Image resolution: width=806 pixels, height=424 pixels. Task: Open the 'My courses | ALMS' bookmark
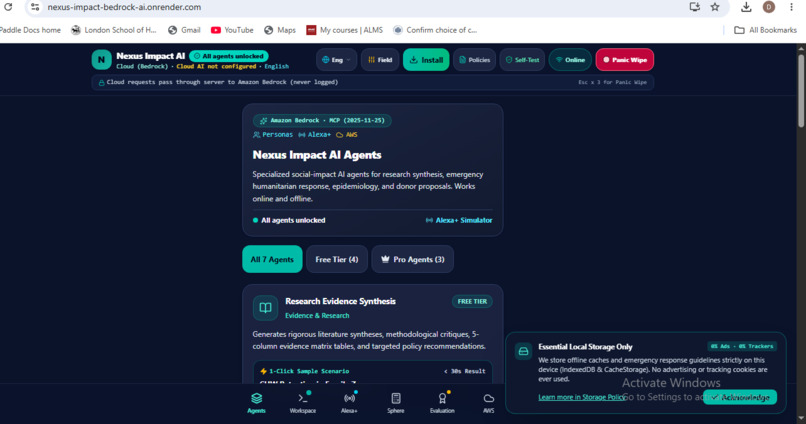[x=344, y=30]
